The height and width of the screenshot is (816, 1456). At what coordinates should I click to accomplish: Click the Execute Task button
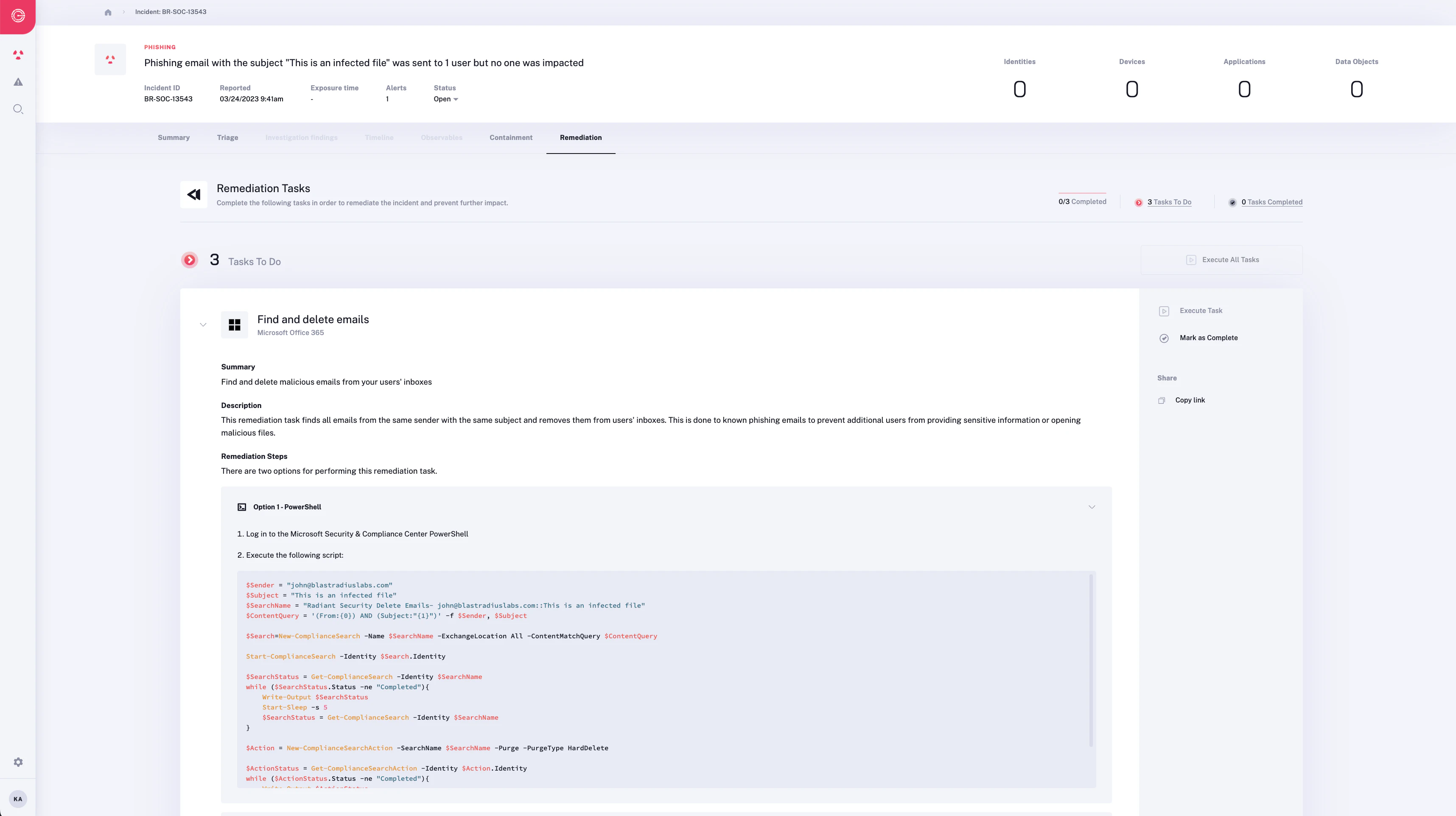[x=1200, y=311]
